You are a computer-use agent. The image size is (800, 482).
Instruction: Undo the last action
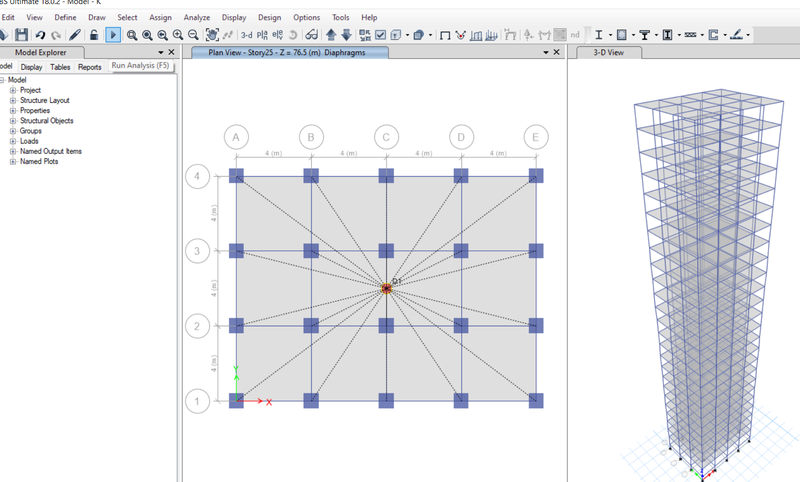(x=40, y=35)
